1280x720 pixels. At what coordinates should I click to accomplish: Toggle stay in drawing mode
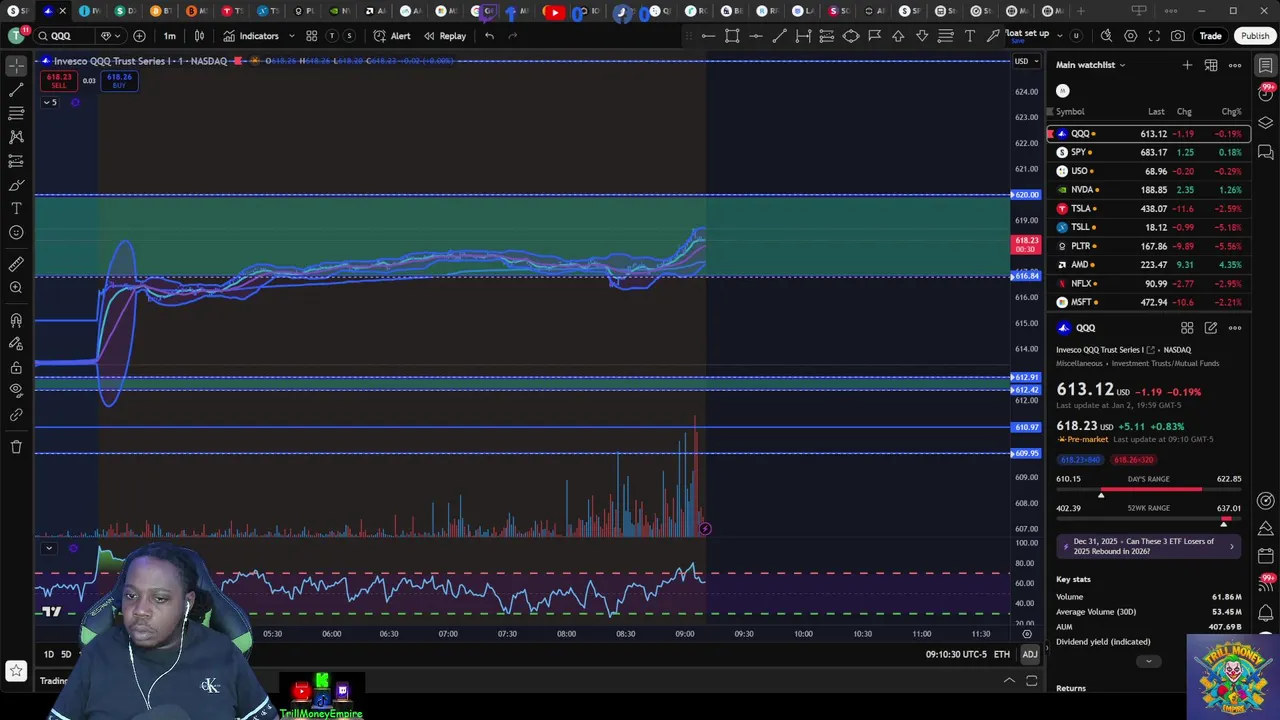[16, 343]
